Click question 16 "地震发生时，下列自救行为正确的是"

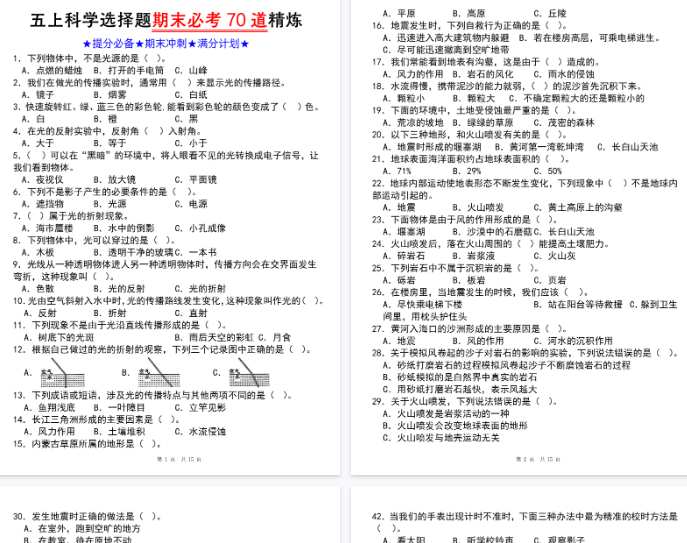tap(469, 25)
